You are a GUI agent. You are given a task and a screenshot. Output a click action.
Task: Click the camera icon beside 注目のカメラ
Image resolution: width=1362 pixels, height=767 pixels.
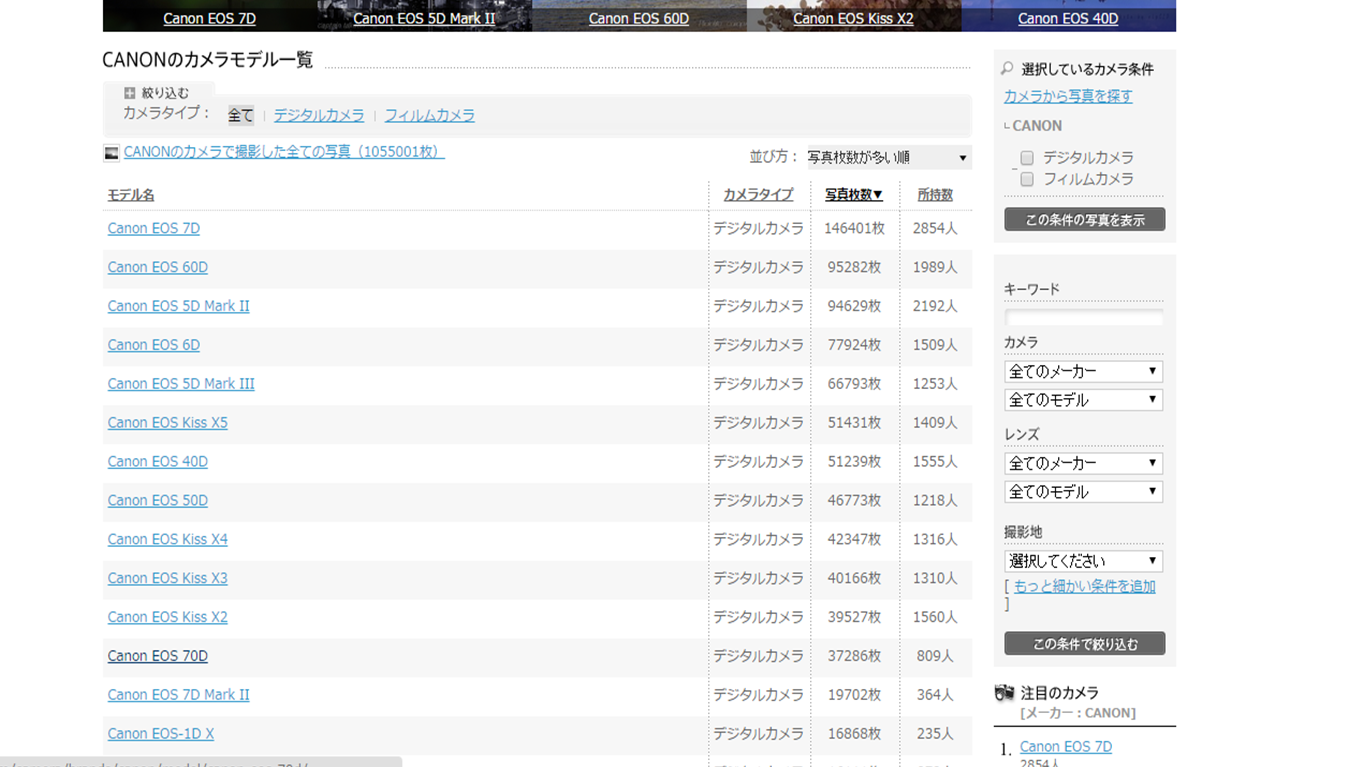click(x=1004, y=692)
